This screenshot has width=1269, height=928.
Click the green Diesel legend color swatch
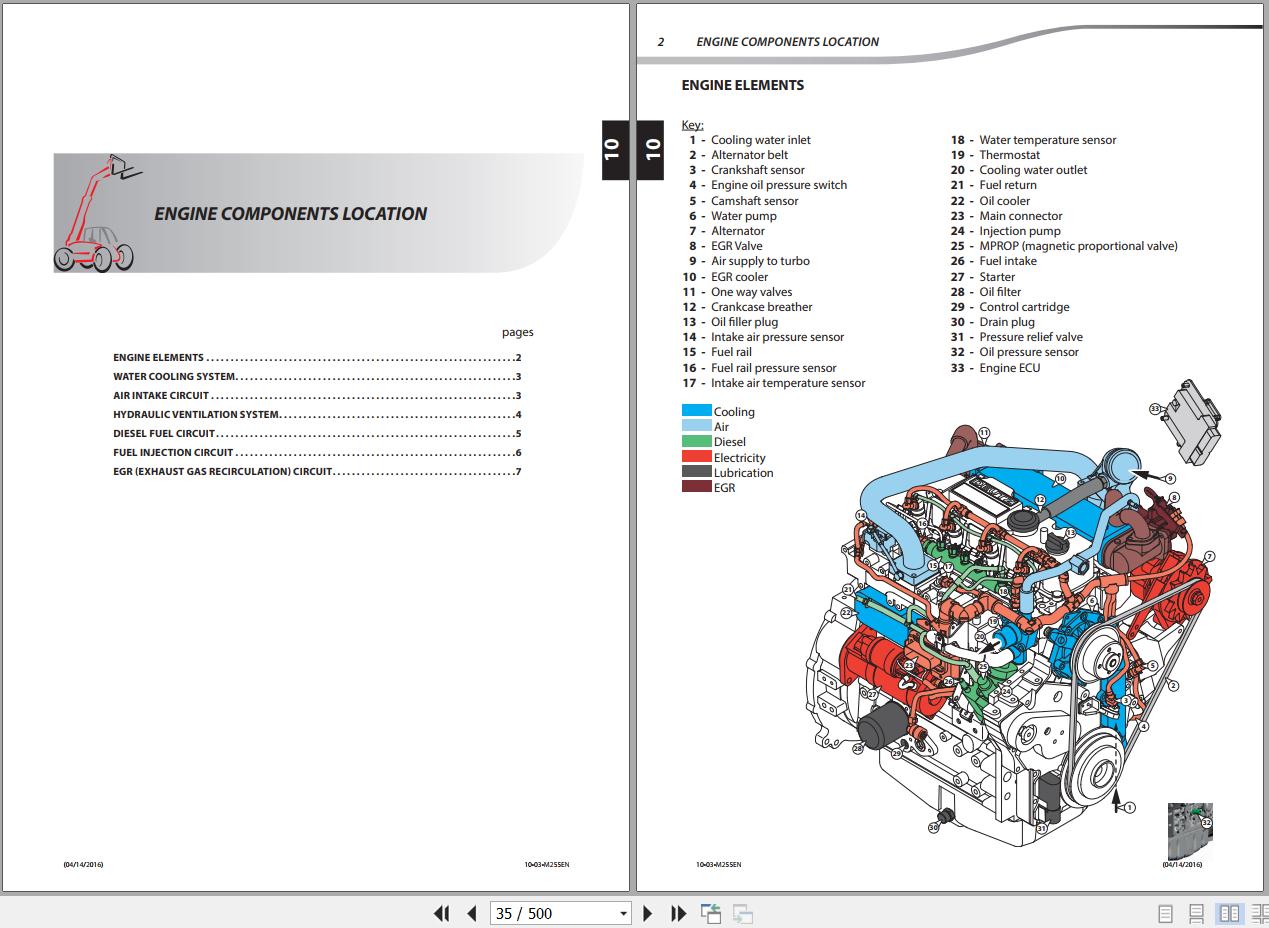696,442
